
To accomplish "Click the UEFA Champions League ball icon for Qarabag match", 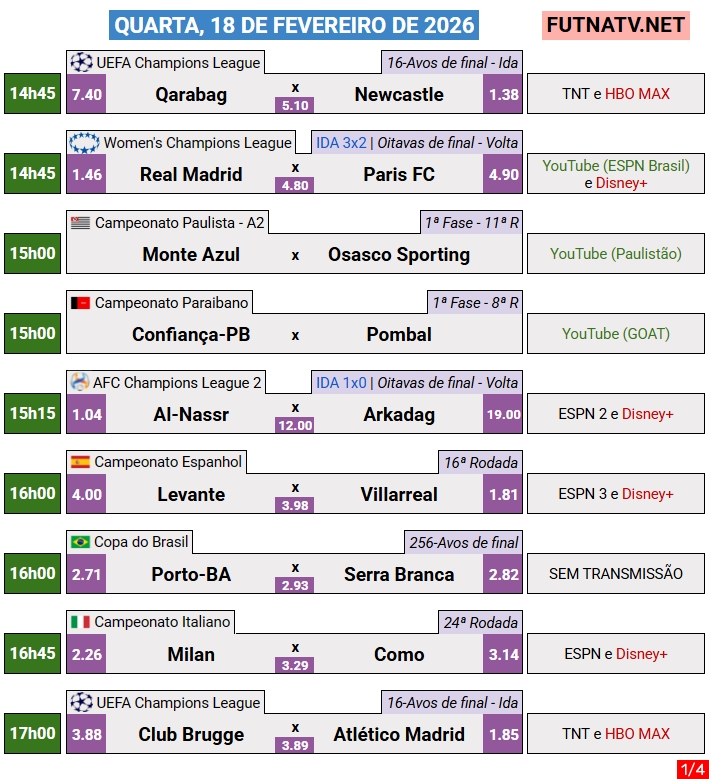I will 81,62.
